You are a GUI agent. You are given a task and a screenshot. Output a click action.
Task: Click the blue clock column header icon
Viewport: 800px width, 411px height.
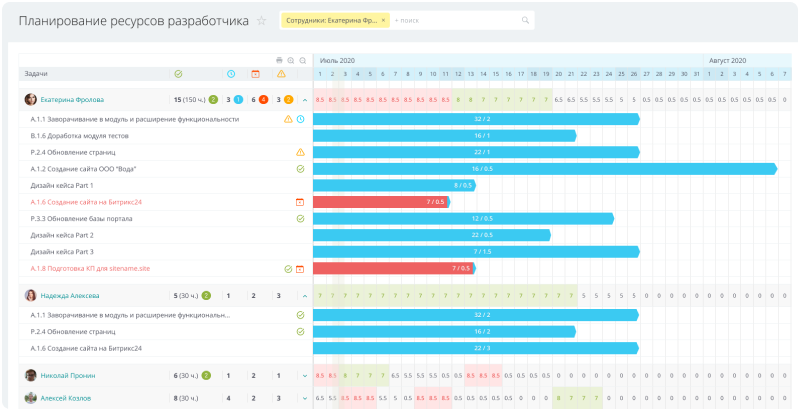click(231, 74)
